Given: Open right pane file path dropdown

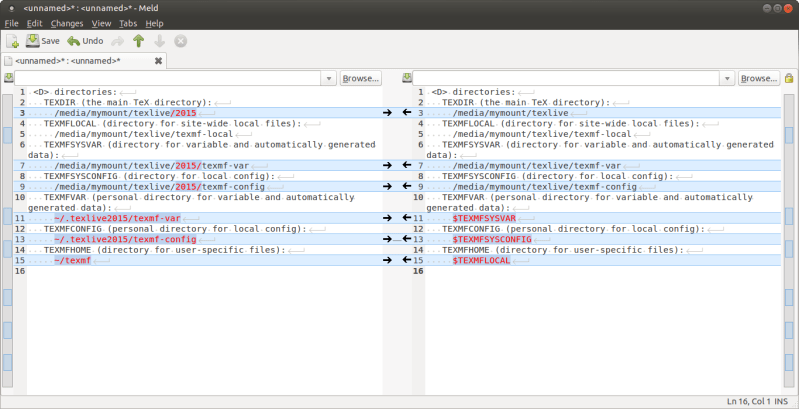Looking at the screenshot, I should click(727, 78).
